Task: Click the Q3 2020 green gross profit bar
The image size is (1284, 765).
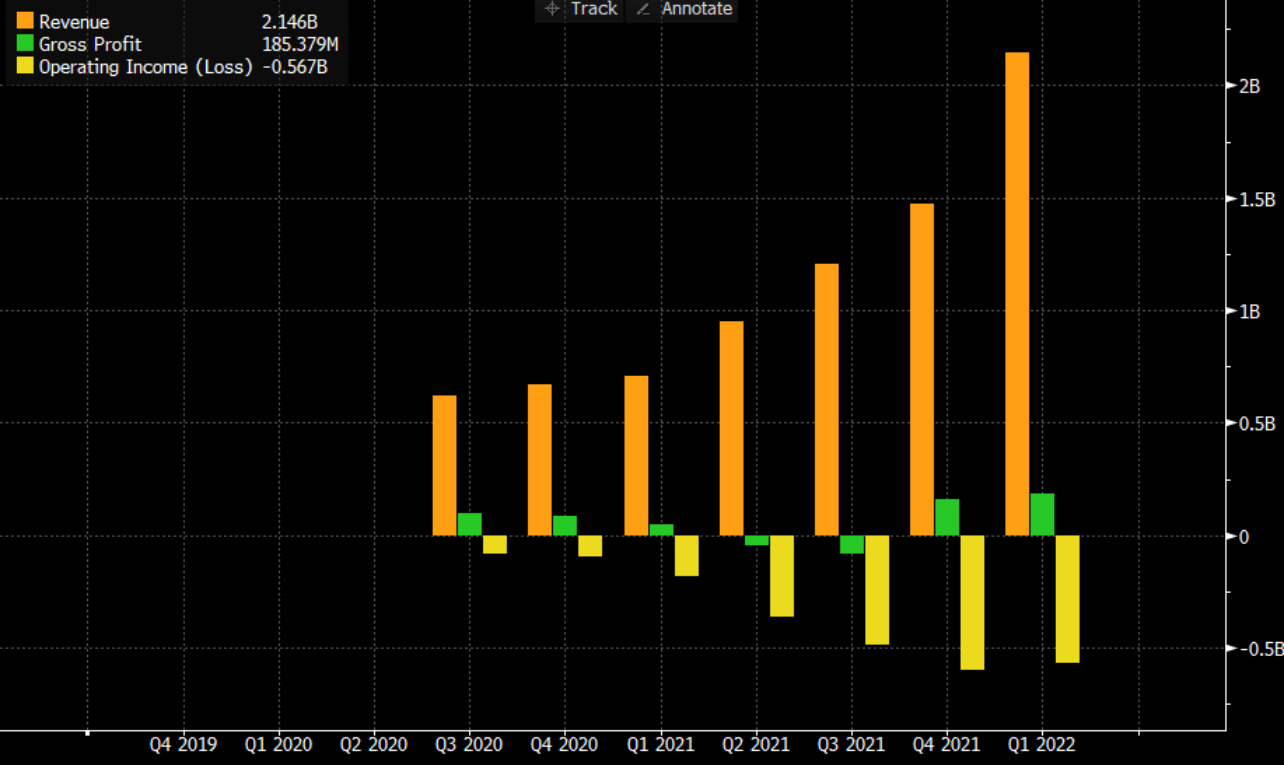Action: (470, 524)
